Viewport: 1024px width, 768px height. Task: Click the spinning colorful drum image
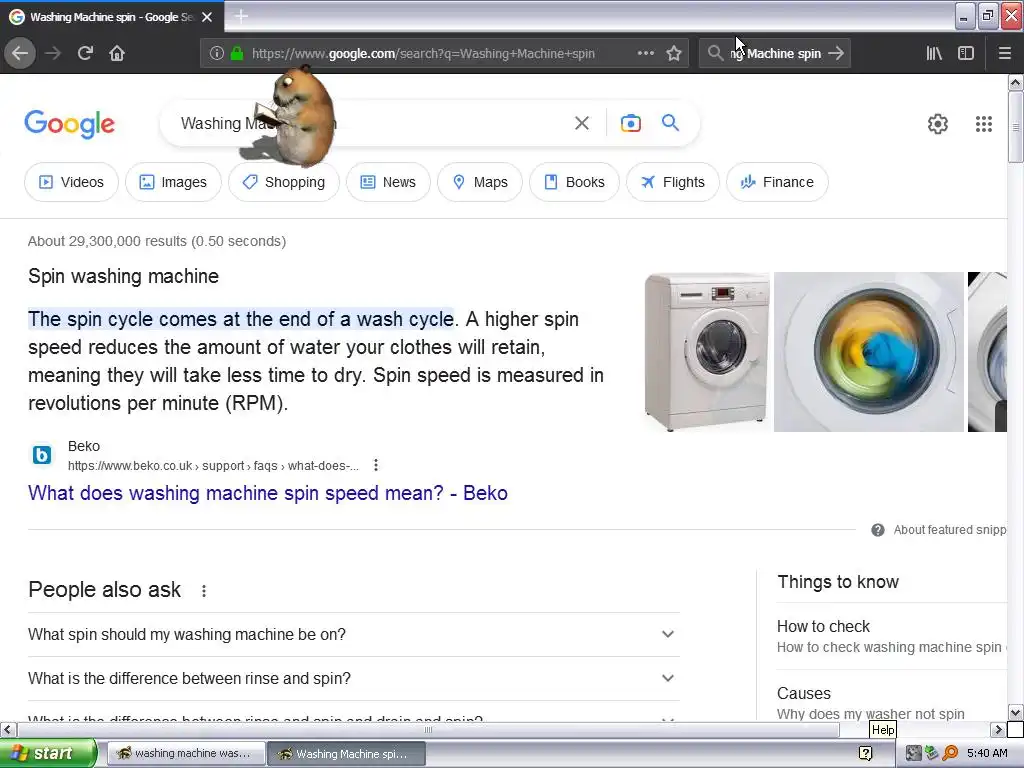pyautogui.click(x=869, y=352)
